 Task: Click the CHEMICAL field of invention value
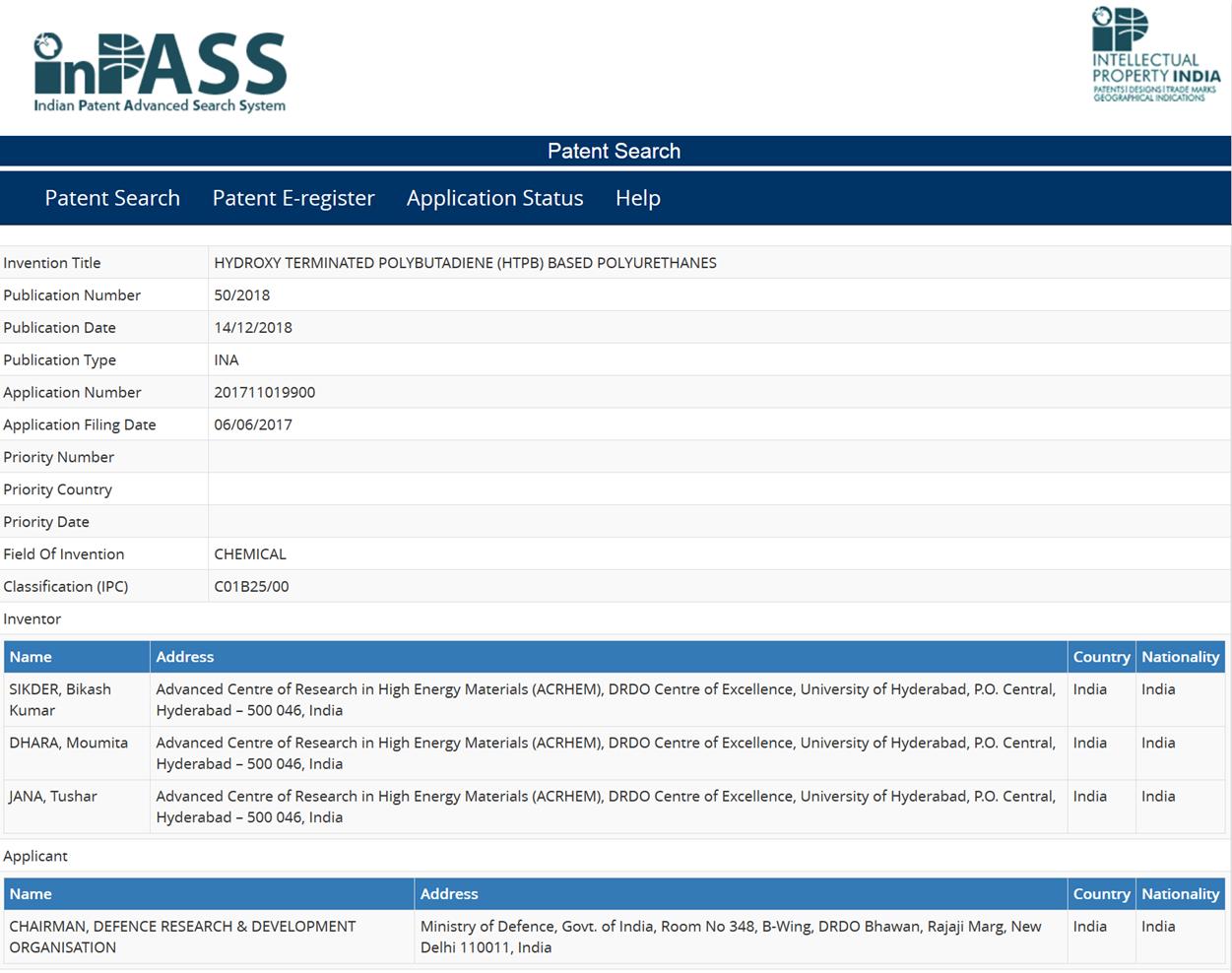point(250,553)
